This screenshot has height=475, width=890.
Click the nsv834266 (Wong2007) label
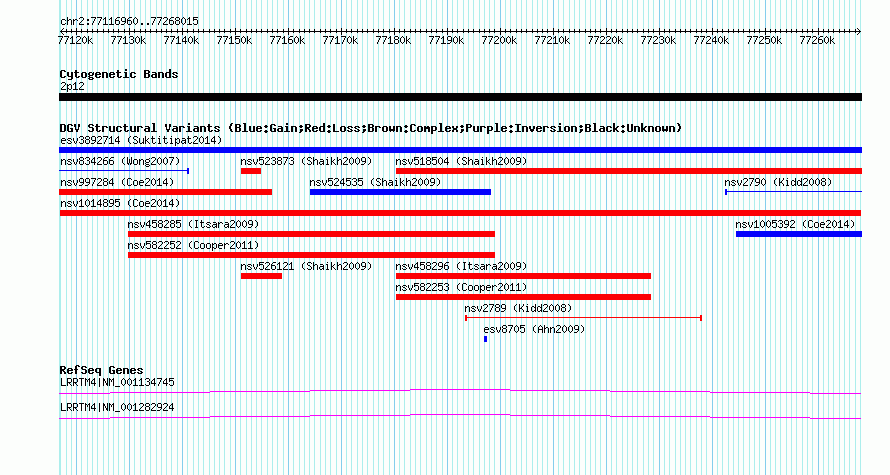[120, 161]
